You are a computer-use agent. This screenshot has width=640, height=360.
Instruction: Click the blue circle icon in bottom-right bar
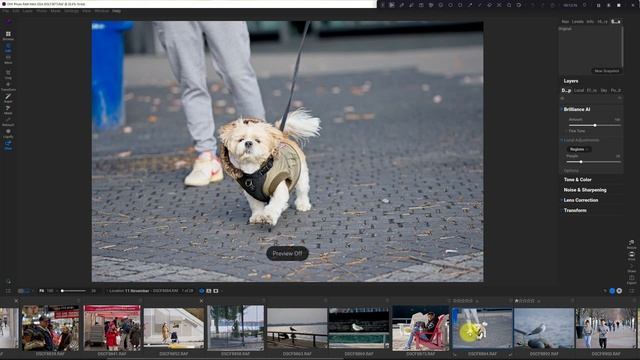click(612, 291)
